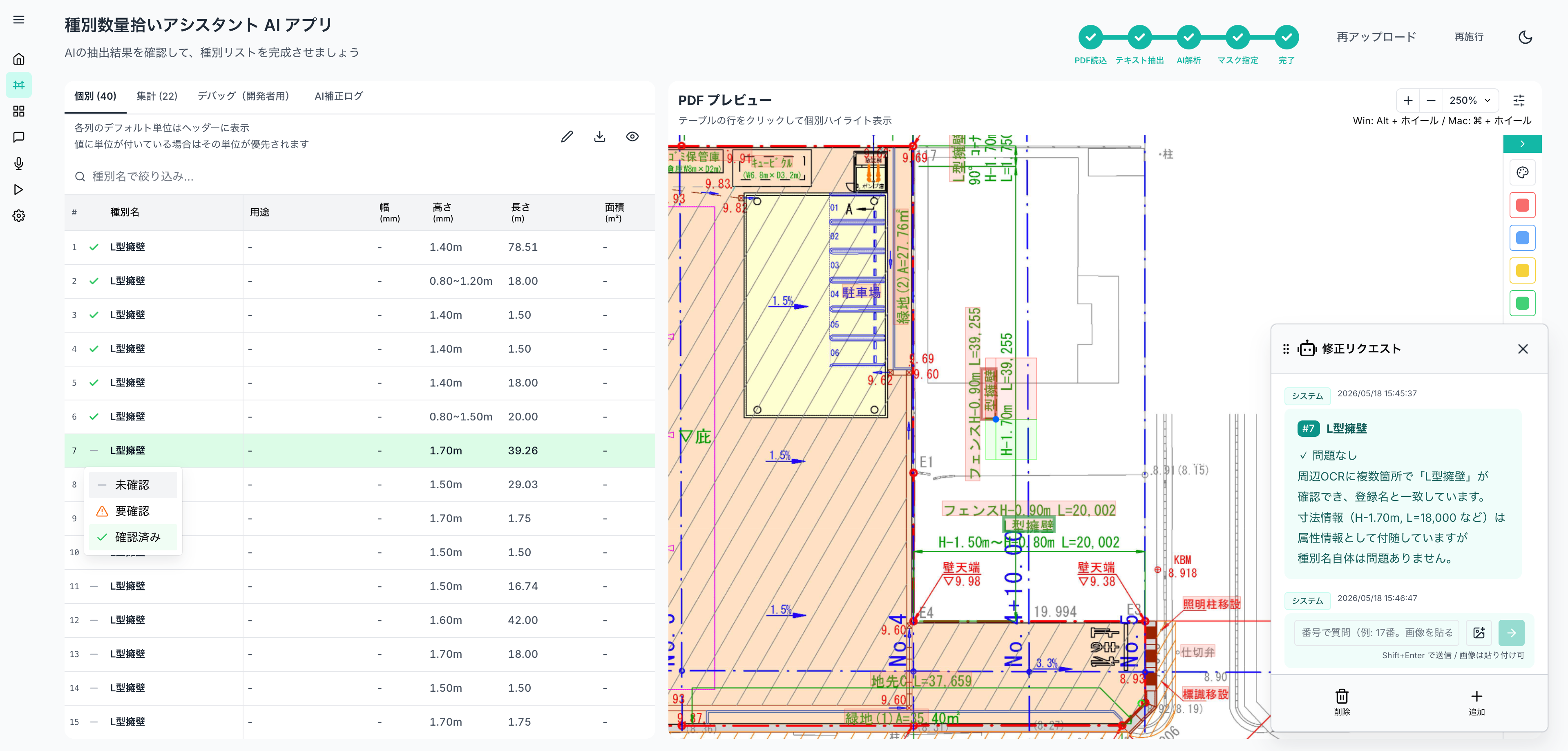Click the pencil edit icon above table
This screenshot has height=751, width=1568.
(x=567, y=136)
